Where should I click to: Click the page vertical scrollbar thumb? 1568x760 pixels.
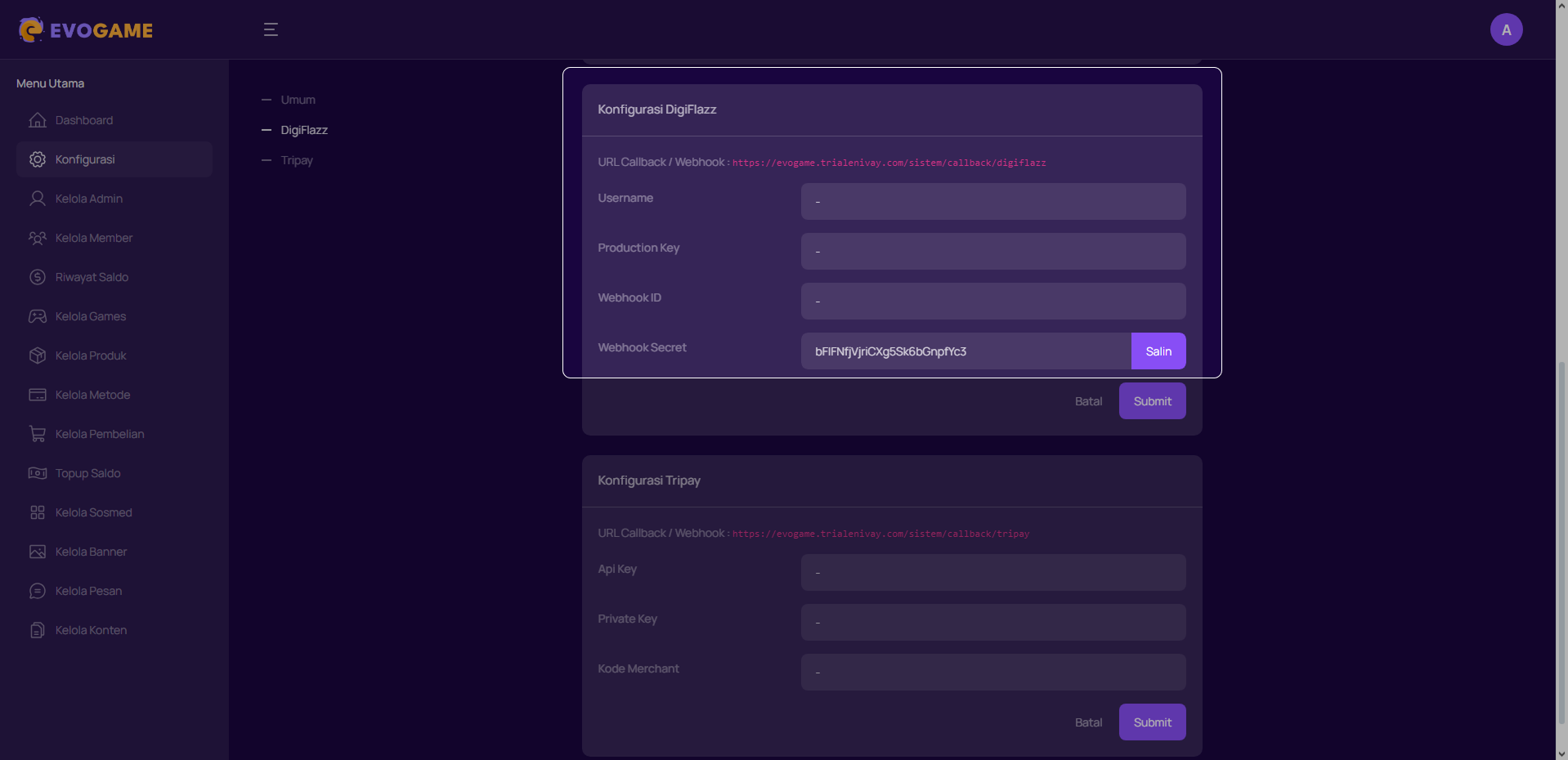[x=1561, y=543]
